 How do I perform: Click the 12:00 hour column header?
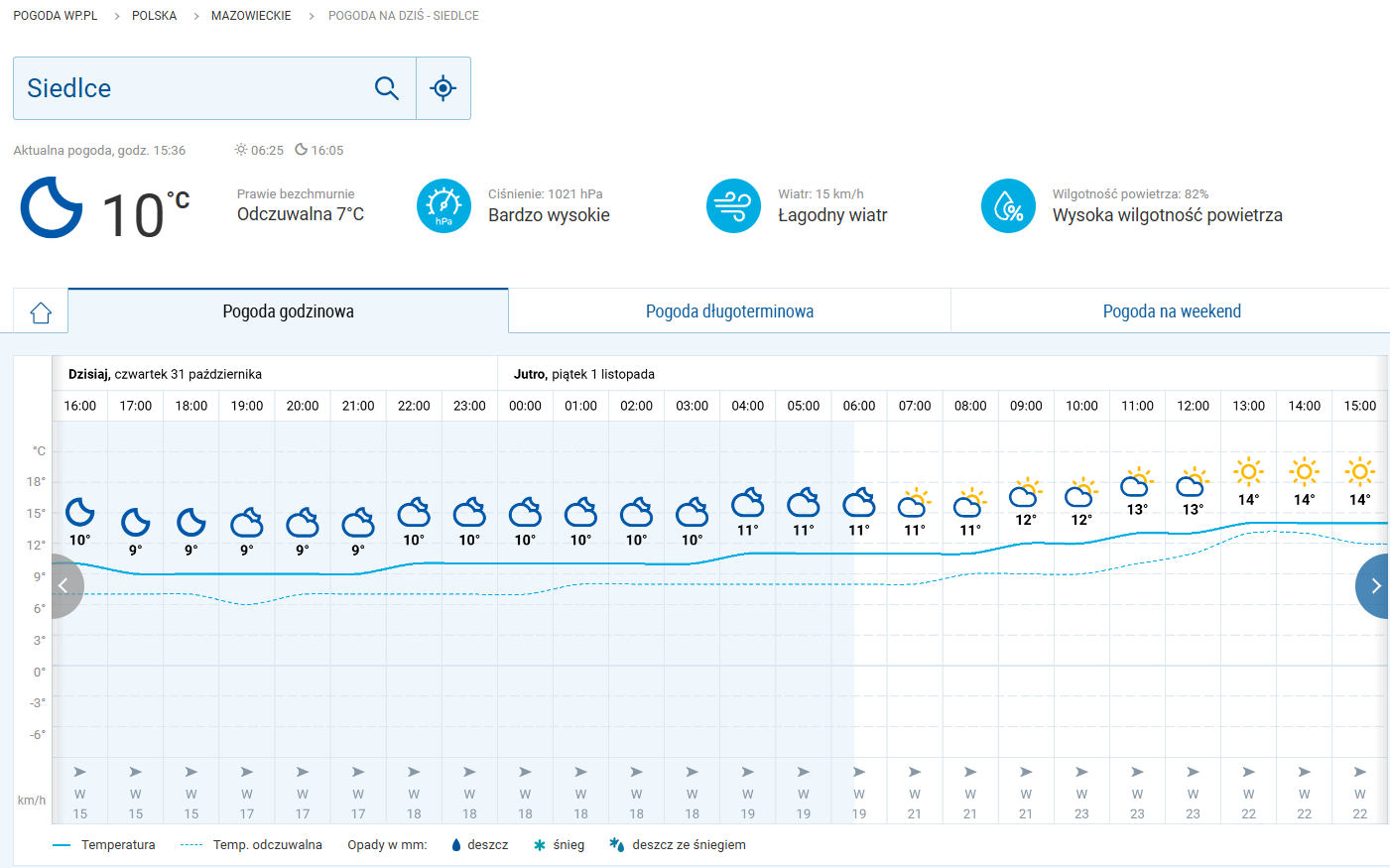tap(1193, 406)
